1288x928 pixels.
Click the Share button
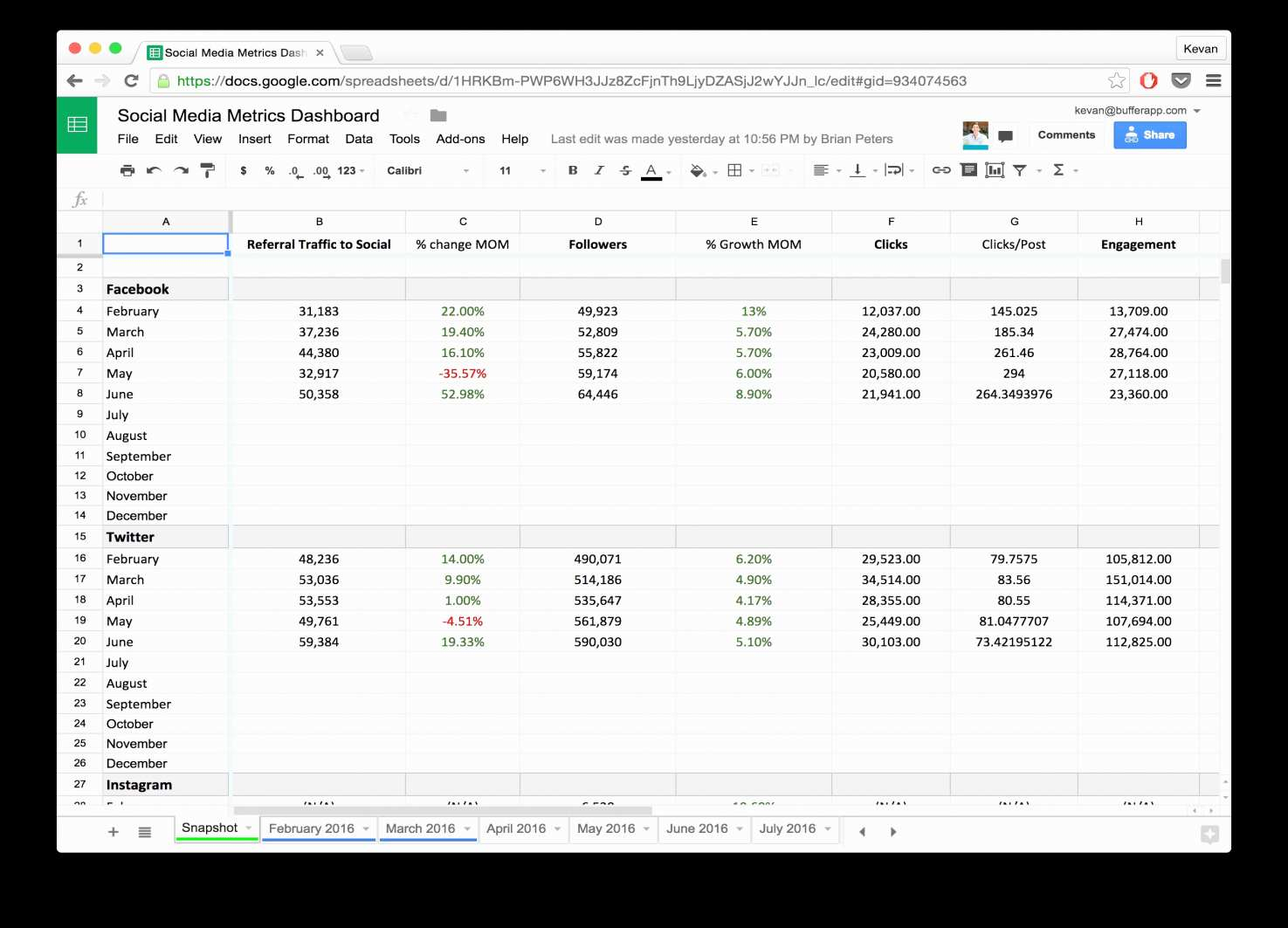1149,134
